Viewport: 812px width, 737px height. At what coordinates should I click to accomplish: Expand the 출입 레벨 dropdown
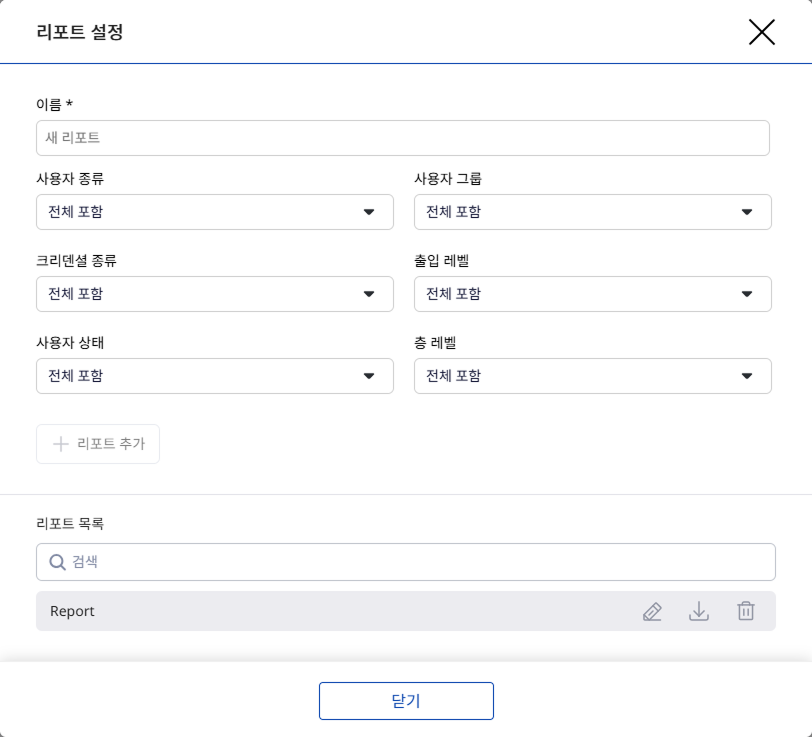[592, 294]
